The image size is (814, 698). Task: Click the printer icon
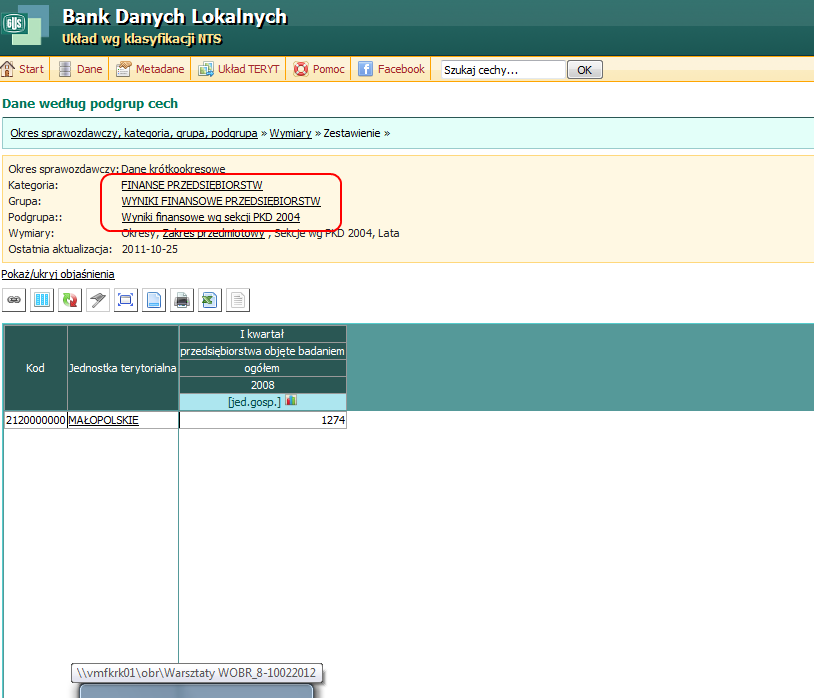182,300
